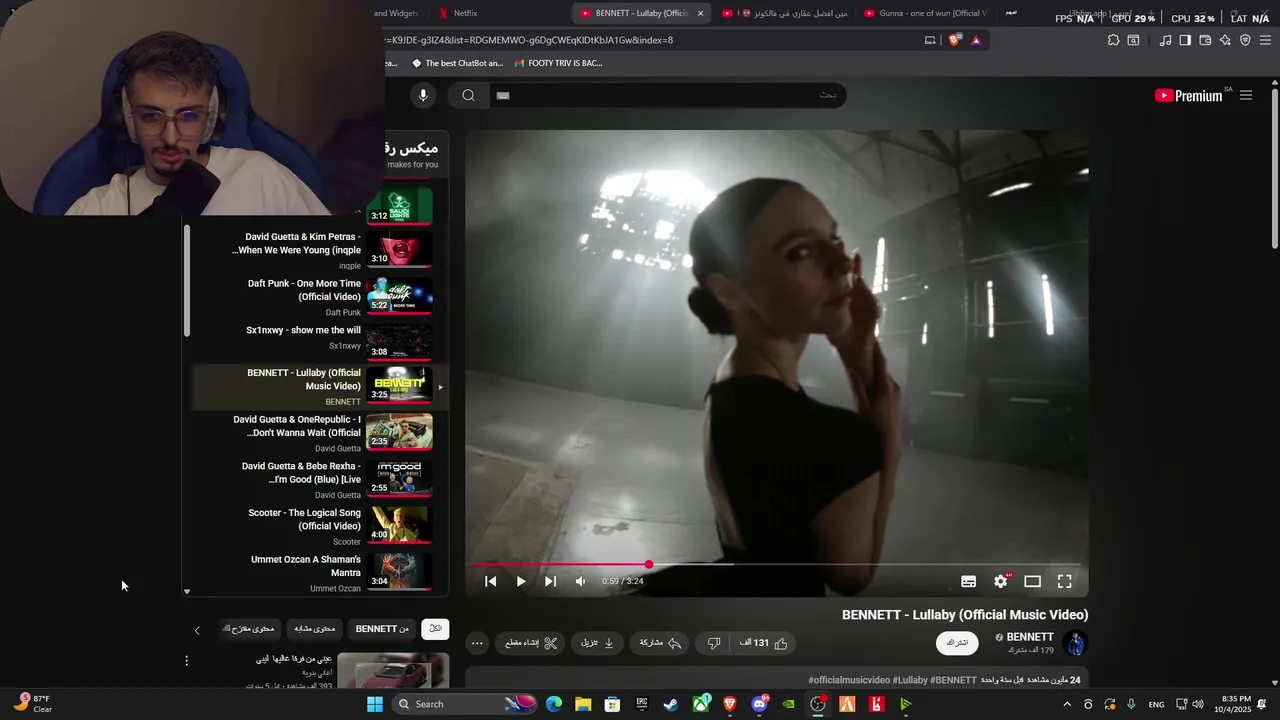Image resolution: width=1280 pixels, height=720 pixels.
Task: Open player settings gear menu
Action: 1001,581
